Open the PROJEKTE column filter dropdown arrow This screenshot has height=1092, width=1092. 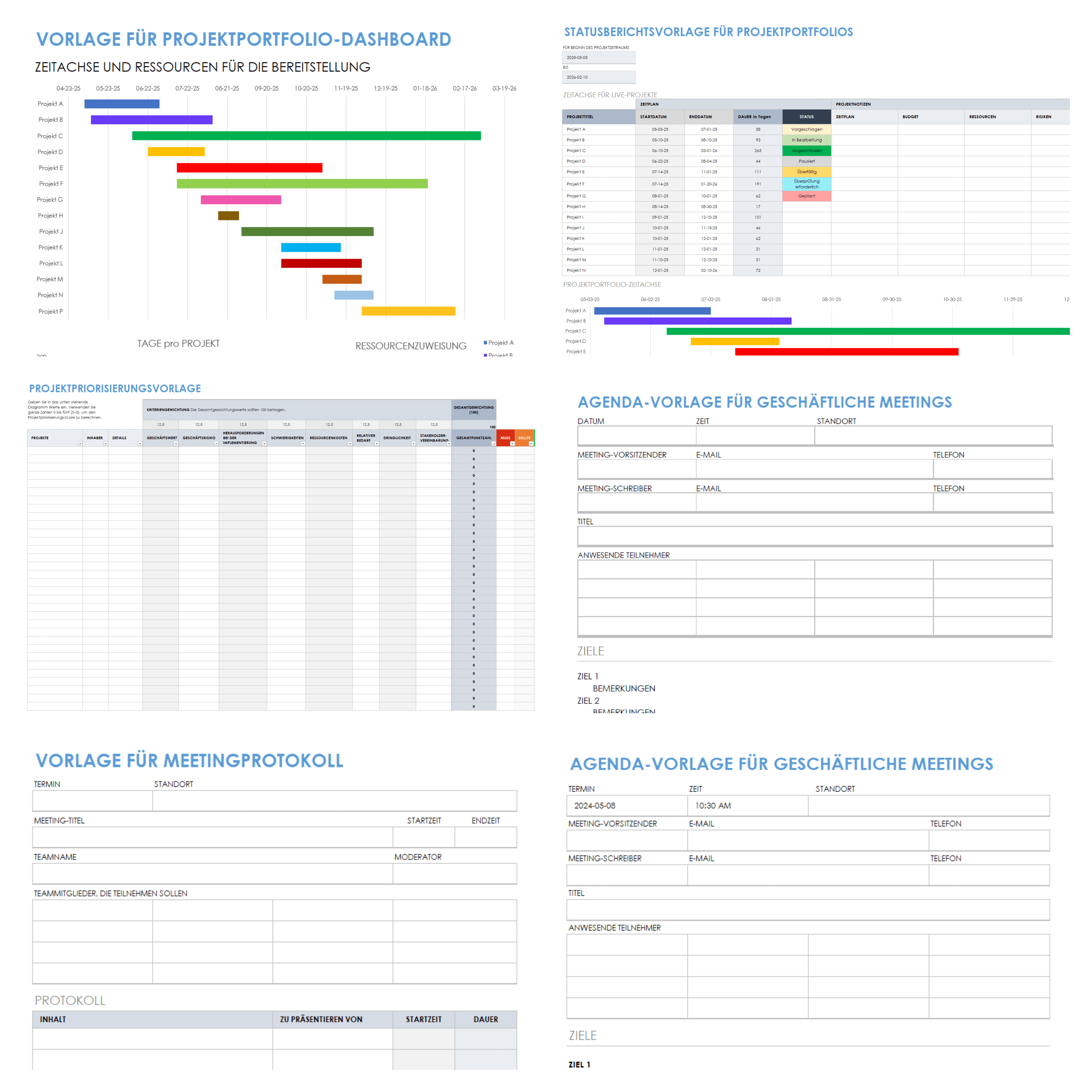80,444
